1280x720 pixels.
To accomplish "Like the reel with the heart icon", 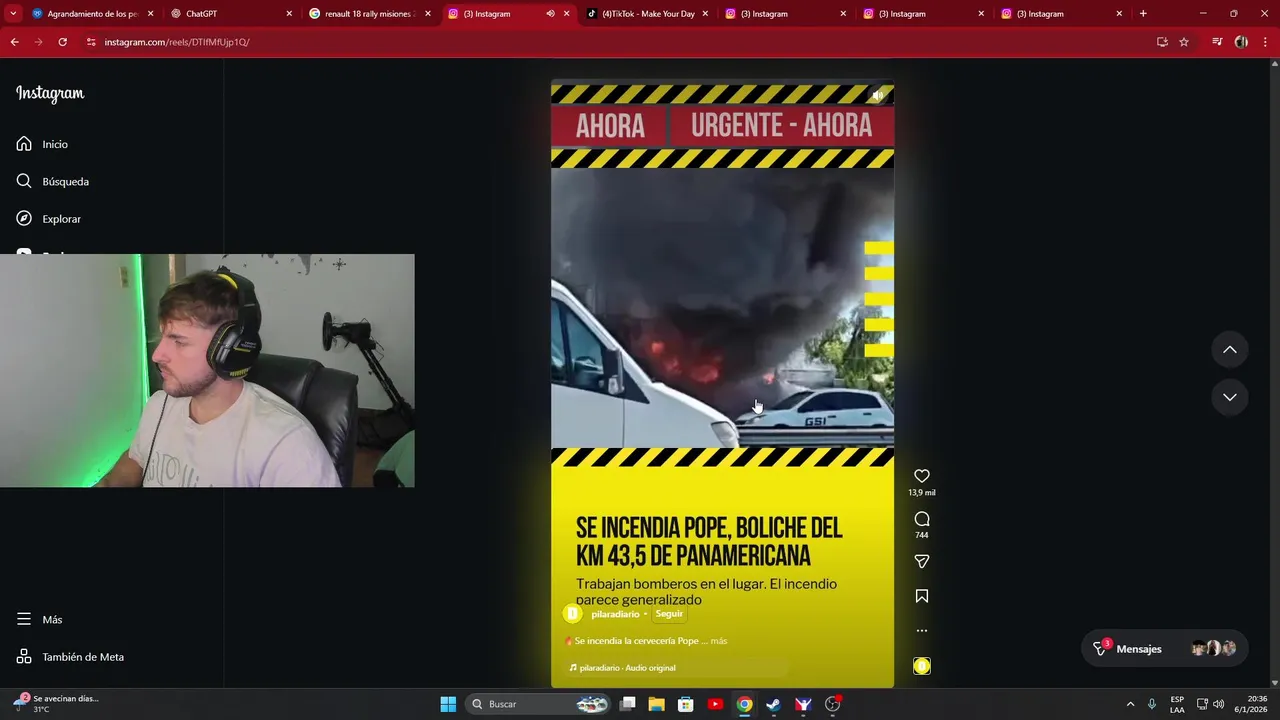I will click(x=922, y=476).
